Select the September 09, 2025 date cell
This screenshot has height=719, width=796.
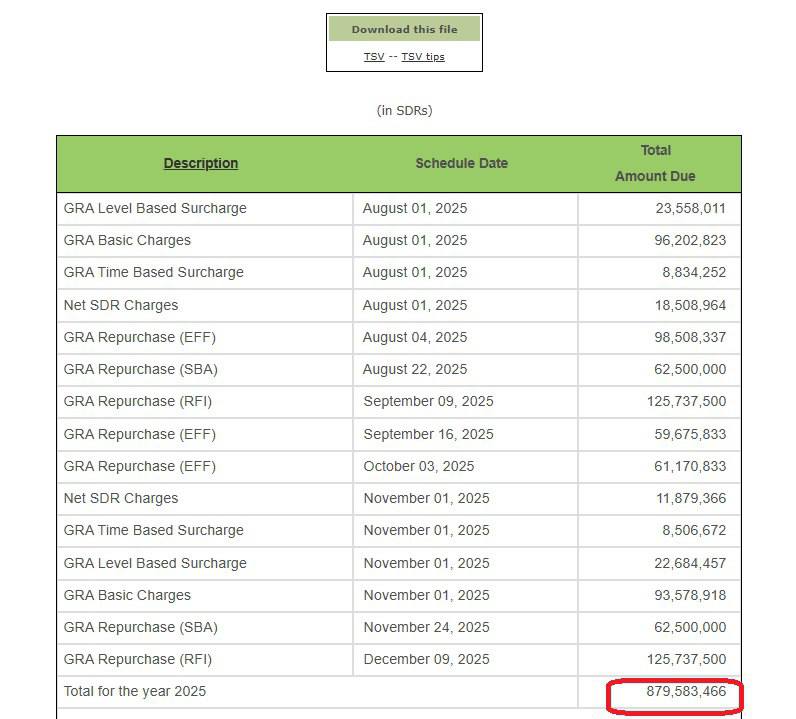pyautogui.click(x=428, y=401)
